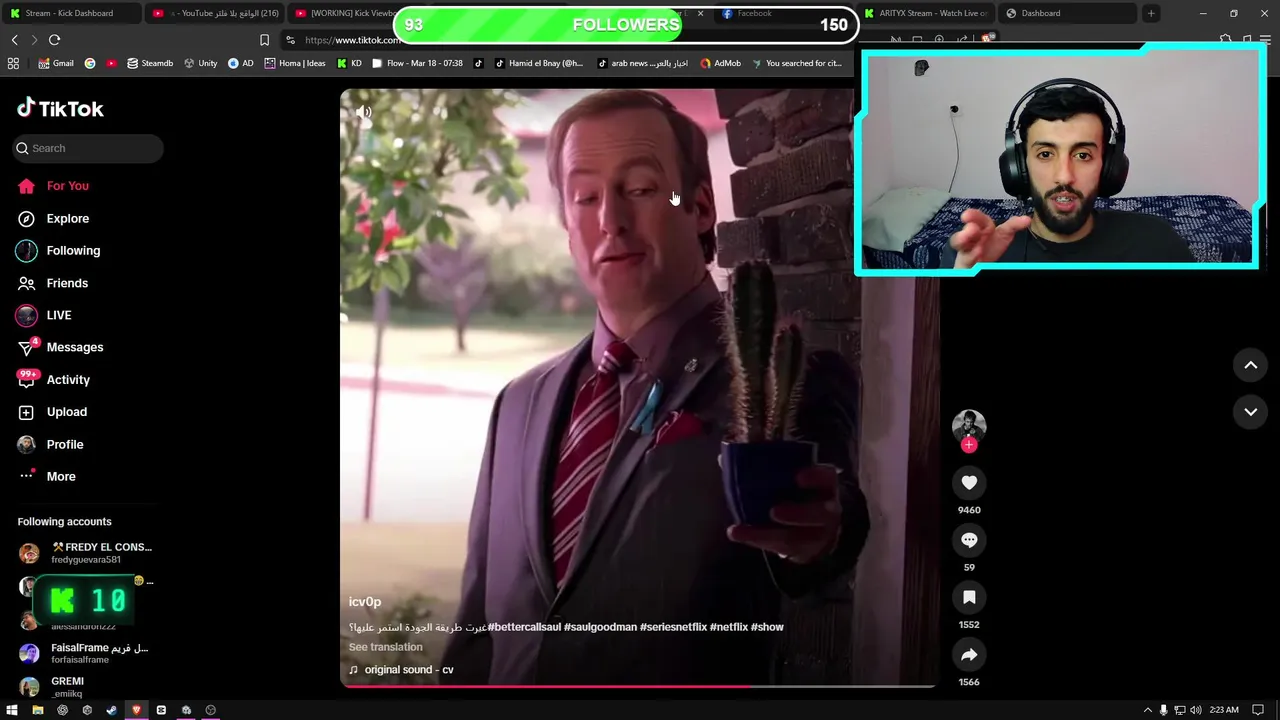The height and width of the screenshot is (720, 1280).
Task: Open the Gmail bookmark
Action: (x=56, y=63)
